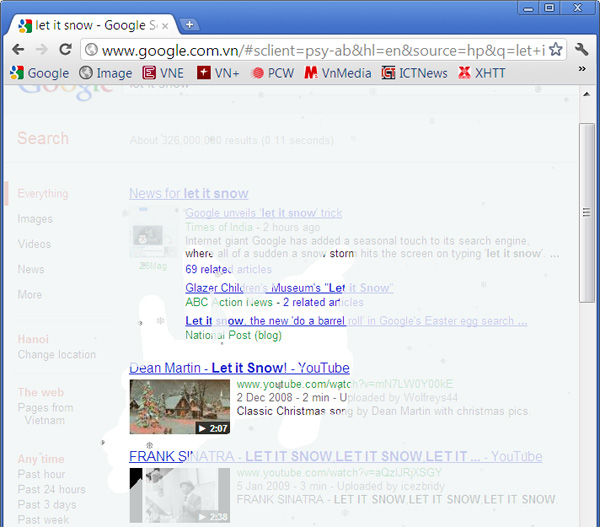Click the address bar URL field

tap(323, 50)
